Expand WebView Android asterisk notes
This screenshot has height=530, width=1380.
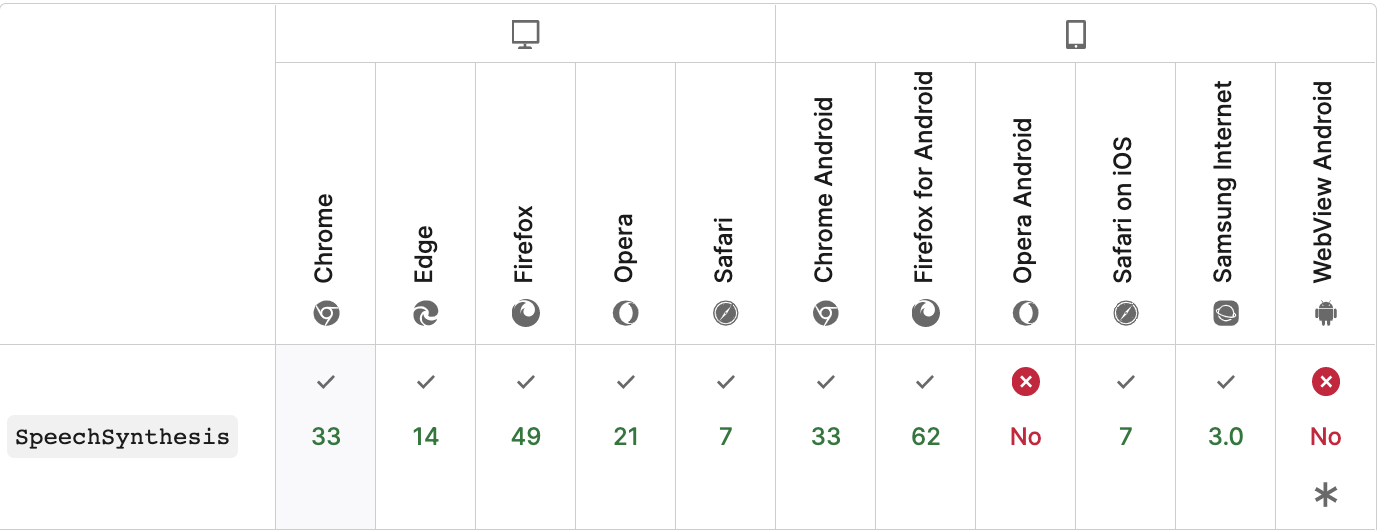click(x=1326, y=494)
